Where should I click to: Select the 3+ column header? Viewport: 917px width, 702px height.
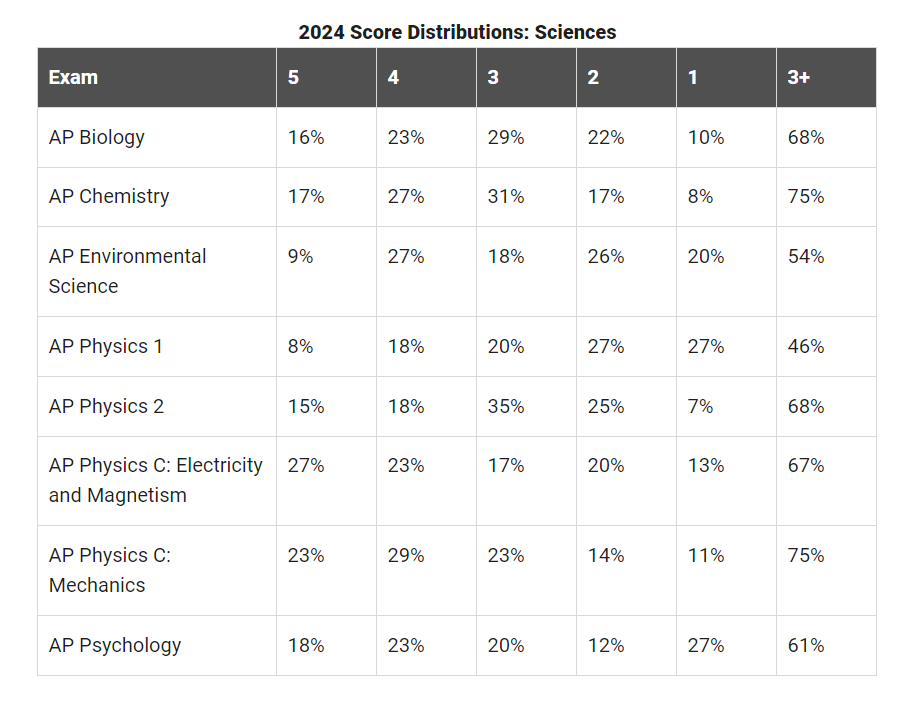[798, 77]
